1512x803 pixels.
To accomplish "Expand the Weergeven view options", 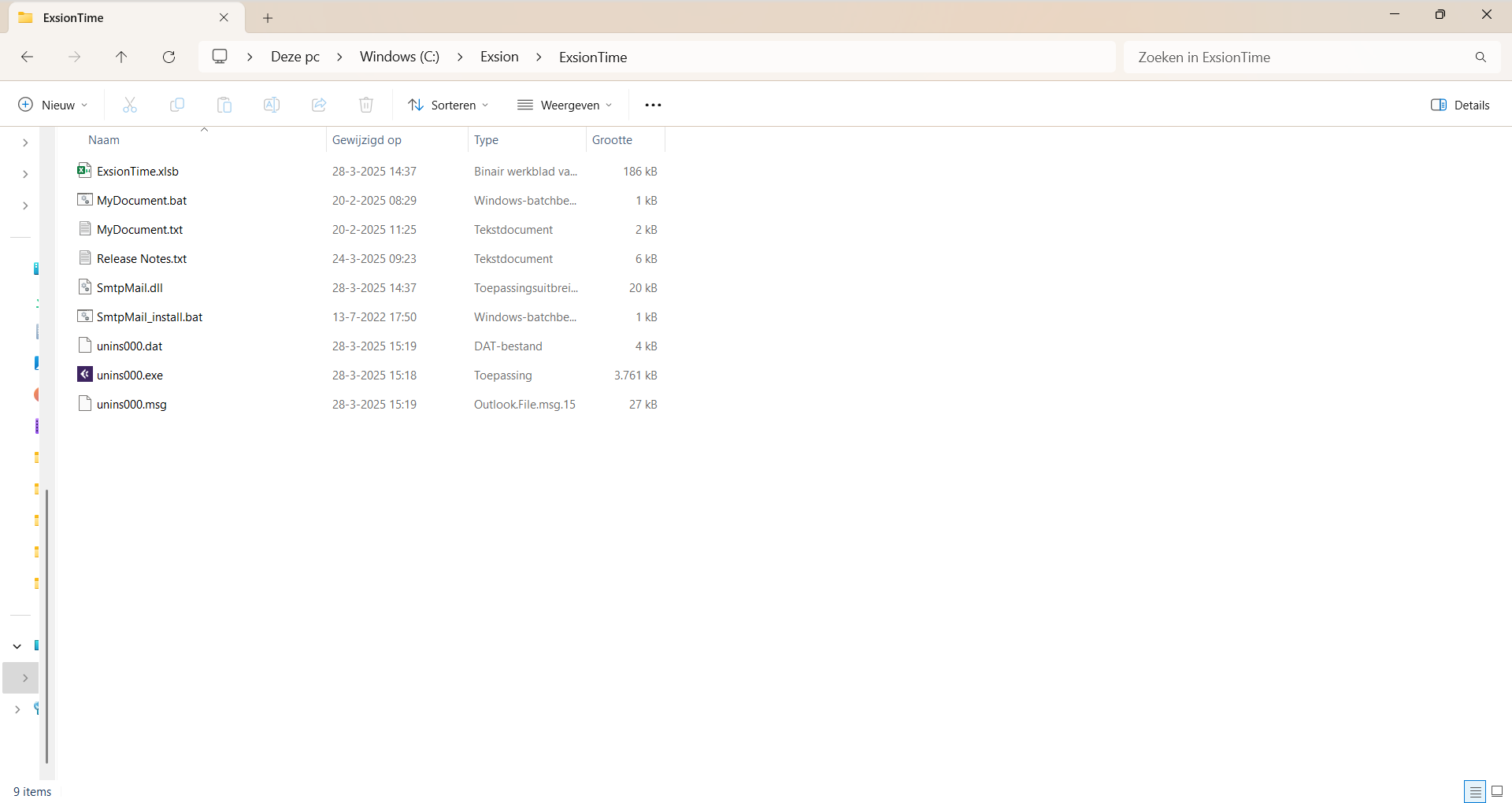I will pyautogui.click(x=565, y=105).
